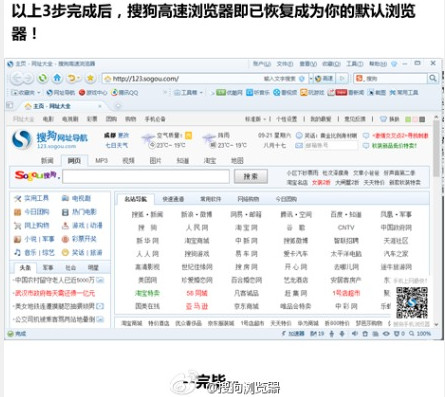The height and width of the screenshot is (397, 445).
Task: Close the 主页 - 网址大全 tab
Action: coord(100,106)
